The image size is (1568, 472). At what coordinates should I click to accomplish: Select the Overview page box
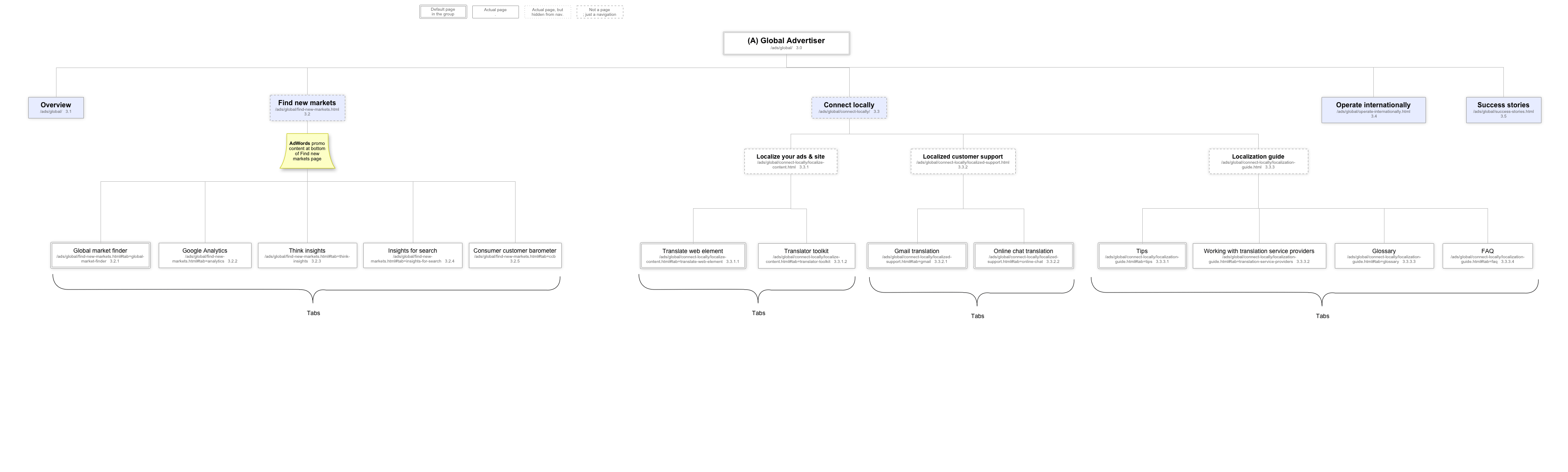pyautogui.click(x=56, y=108)
